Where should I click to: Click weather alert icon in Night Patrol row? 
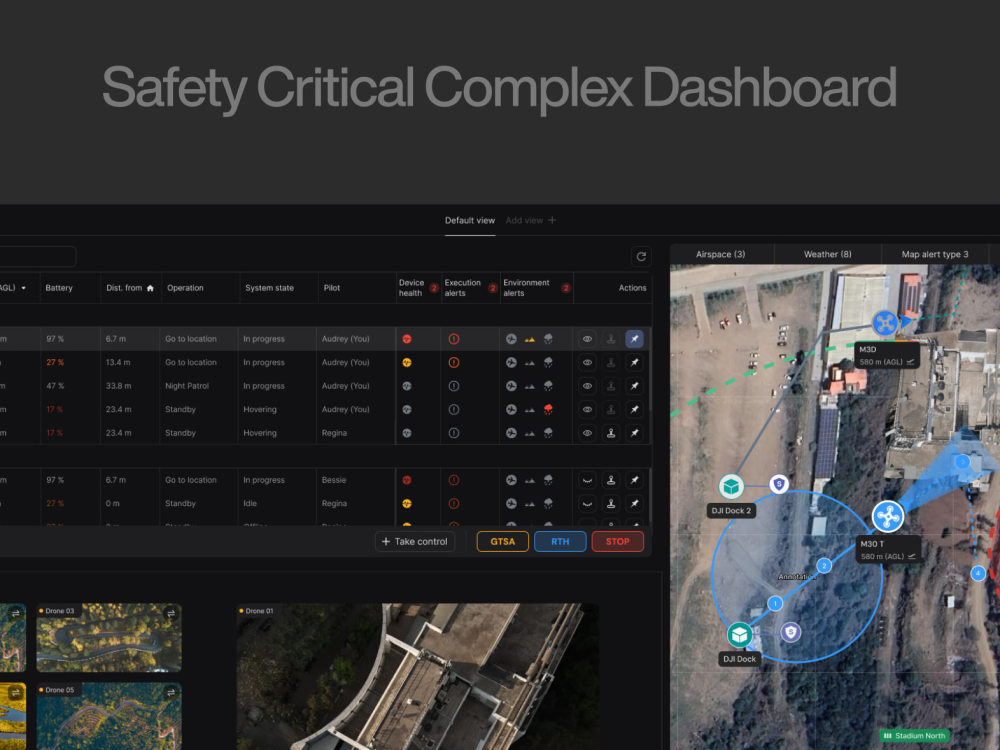548,386
